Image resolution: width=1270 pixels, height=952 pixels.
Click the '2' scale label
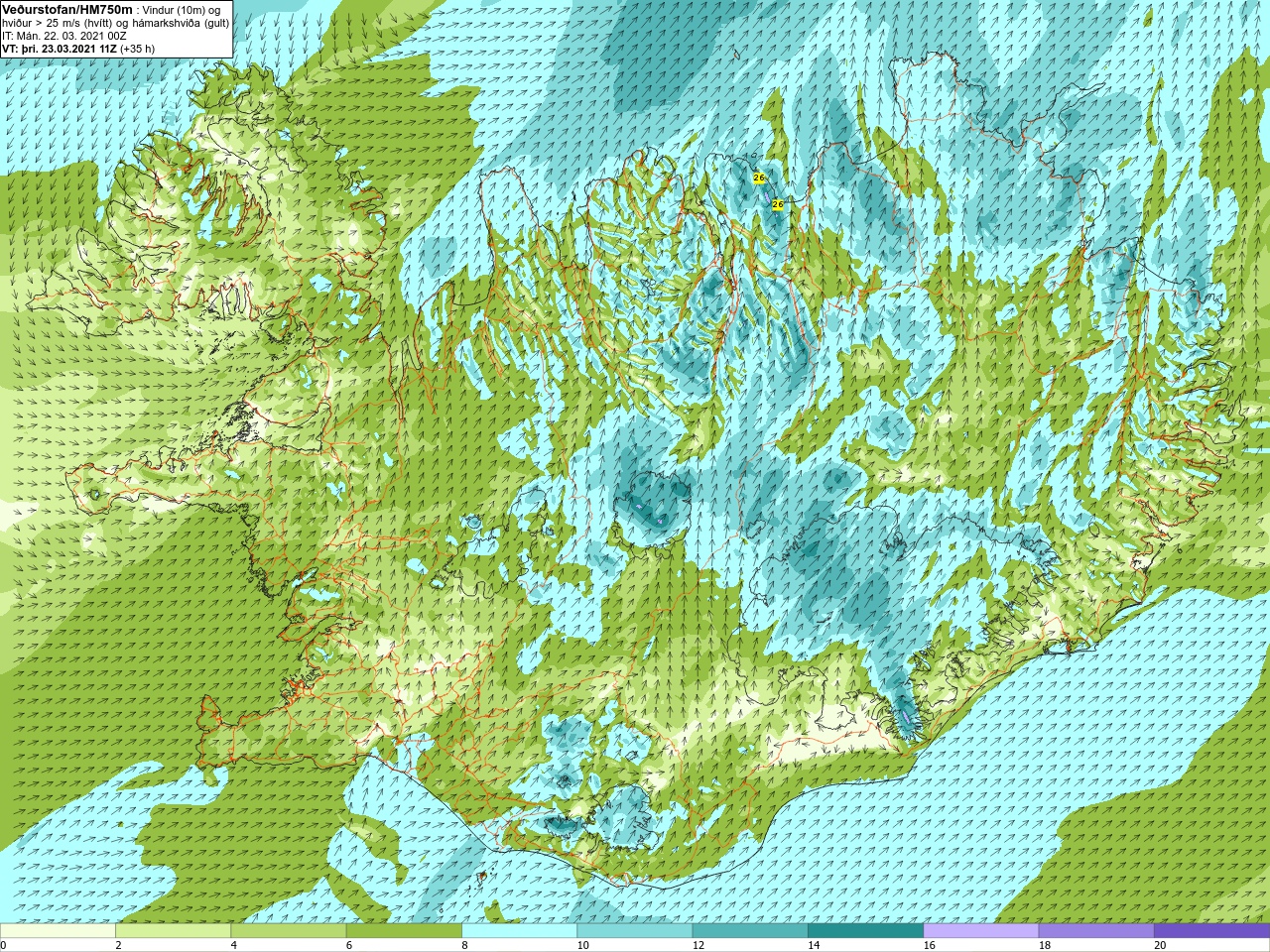pyautogui.click(x=118, y=945)
